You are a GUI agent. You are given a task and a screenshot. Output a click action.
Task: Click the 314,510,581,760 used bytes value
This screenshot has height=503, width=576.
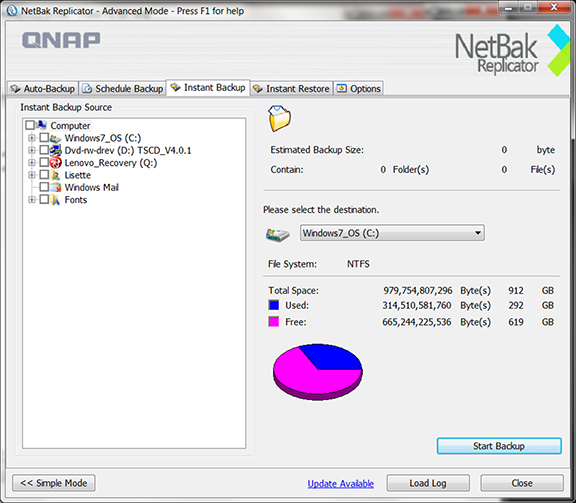[417, 305]
